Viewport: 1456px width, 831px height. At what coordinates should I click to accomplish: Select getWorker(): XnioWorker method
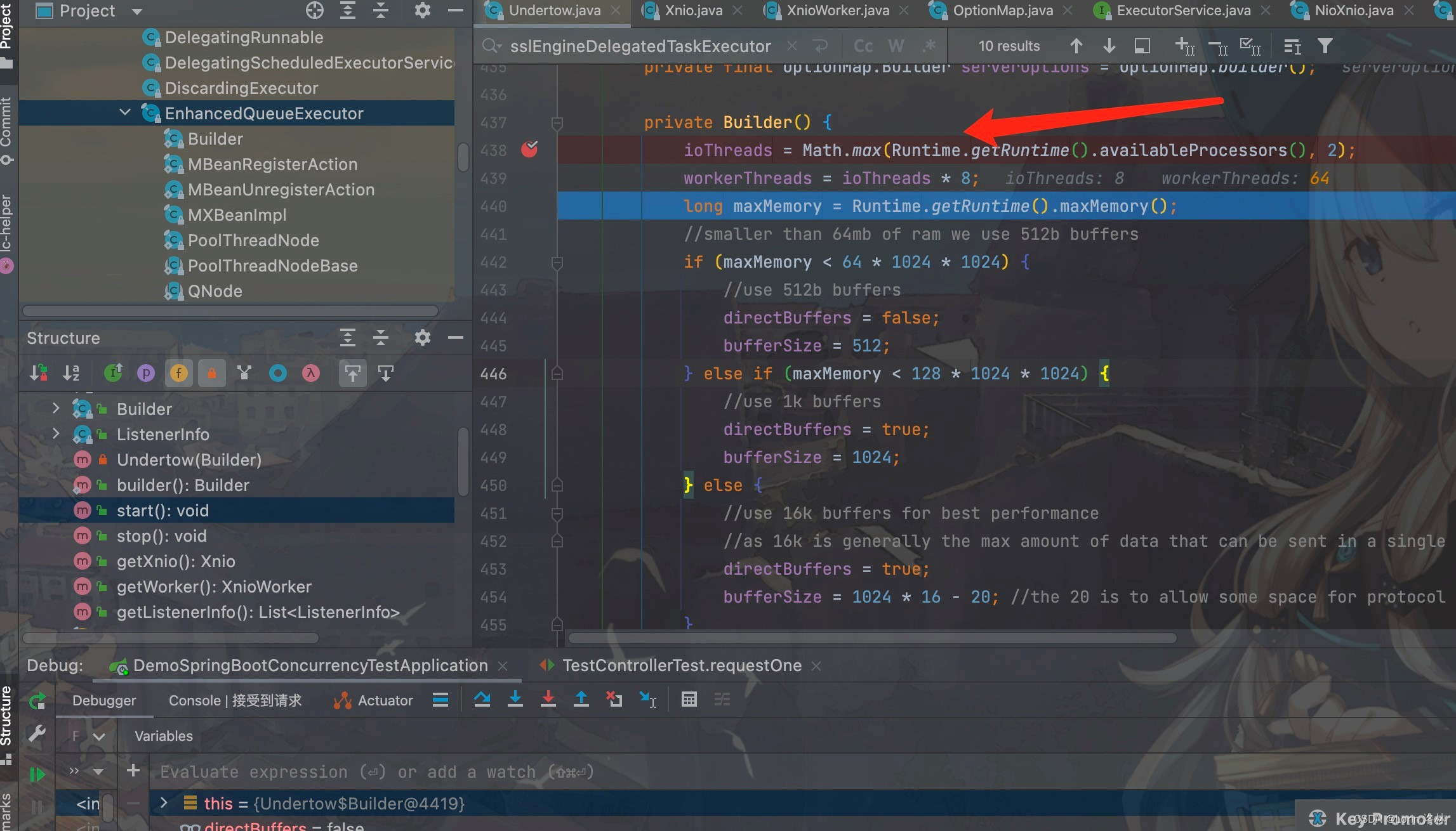tap(214, 587)
